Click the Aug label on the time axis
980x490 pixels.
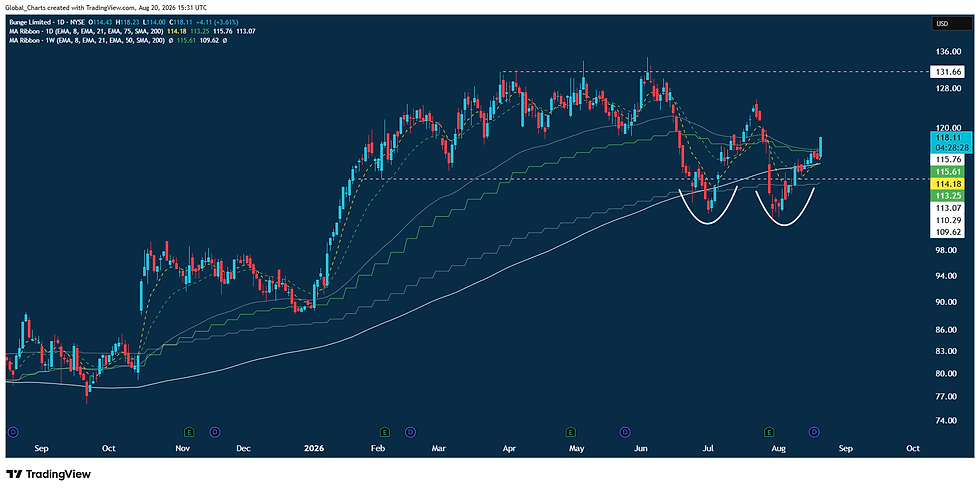click(x=778, y=448)
